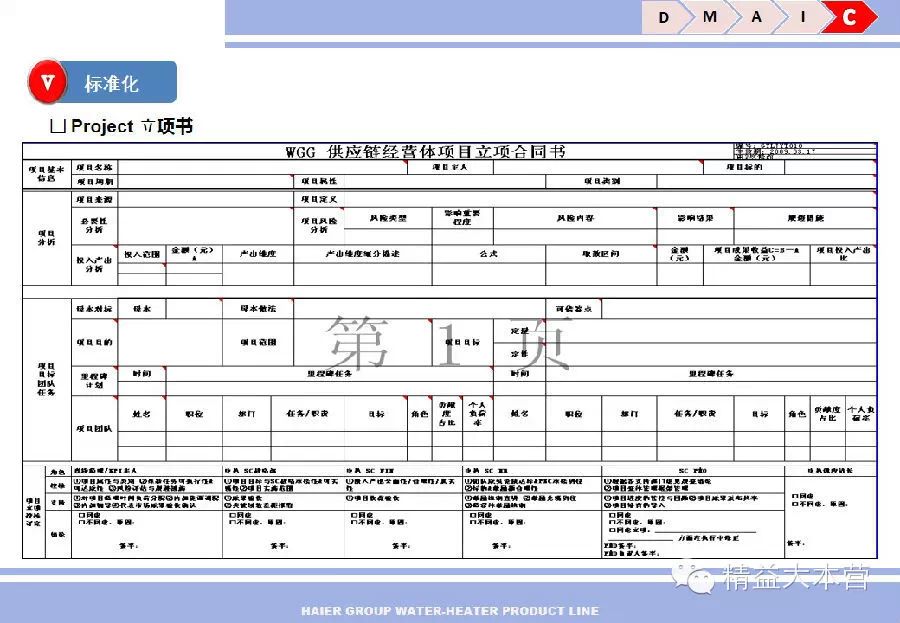This screenshot has width=900, height=623.
Task: Click the red V circle badge
Action: pyautogui.click(x=47, y=82)
